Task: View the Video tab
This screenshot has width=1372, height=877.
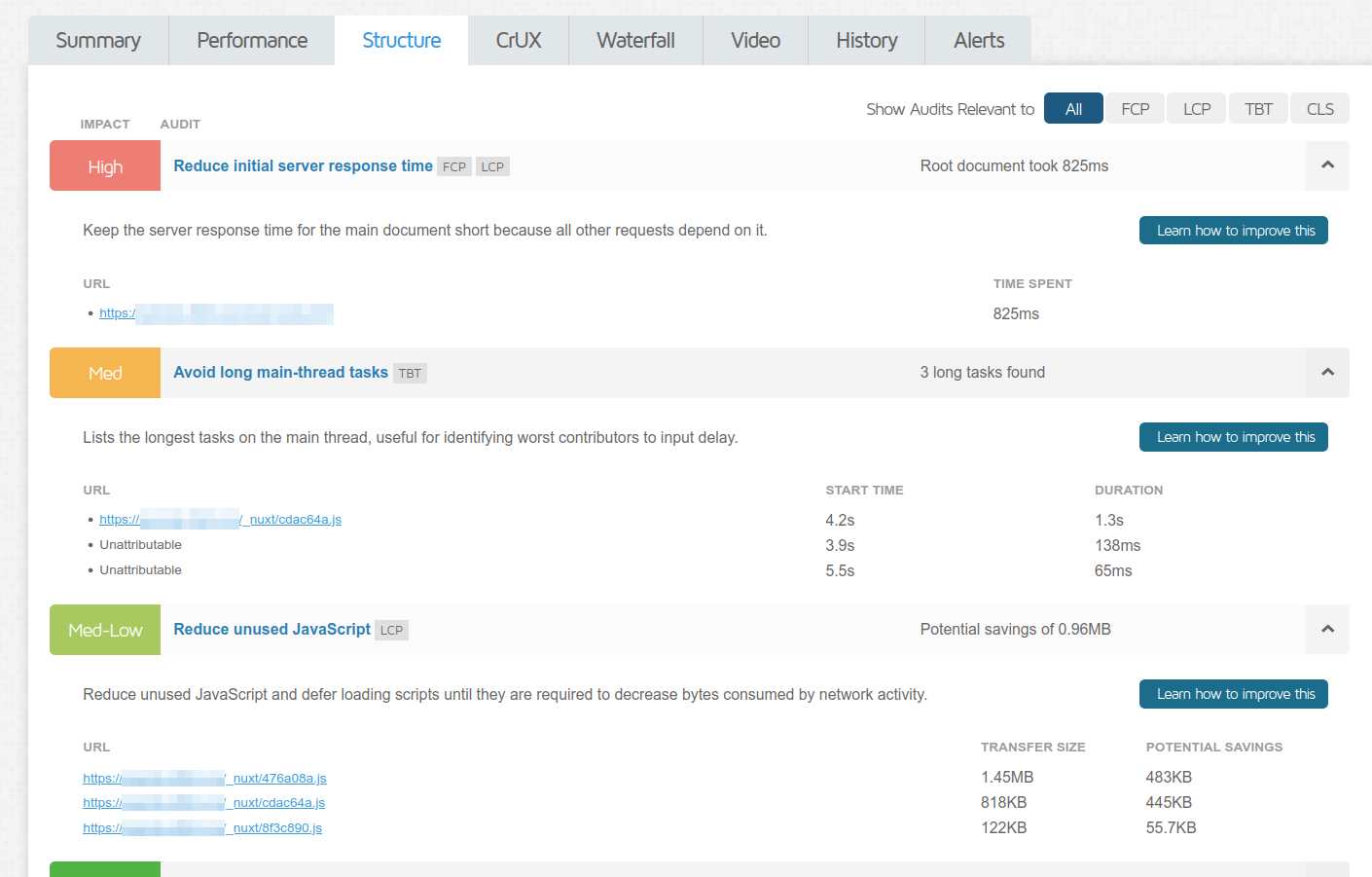Action: pos(755,41)
